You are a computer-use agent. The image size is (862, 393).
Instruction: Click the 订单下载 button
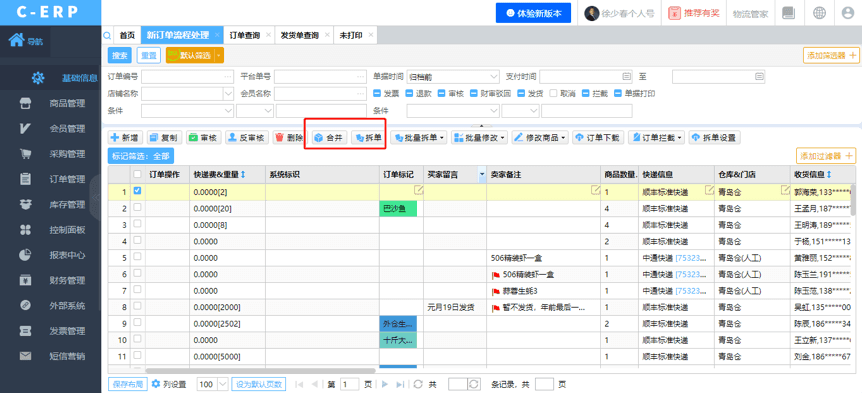(x=598, y=137)
